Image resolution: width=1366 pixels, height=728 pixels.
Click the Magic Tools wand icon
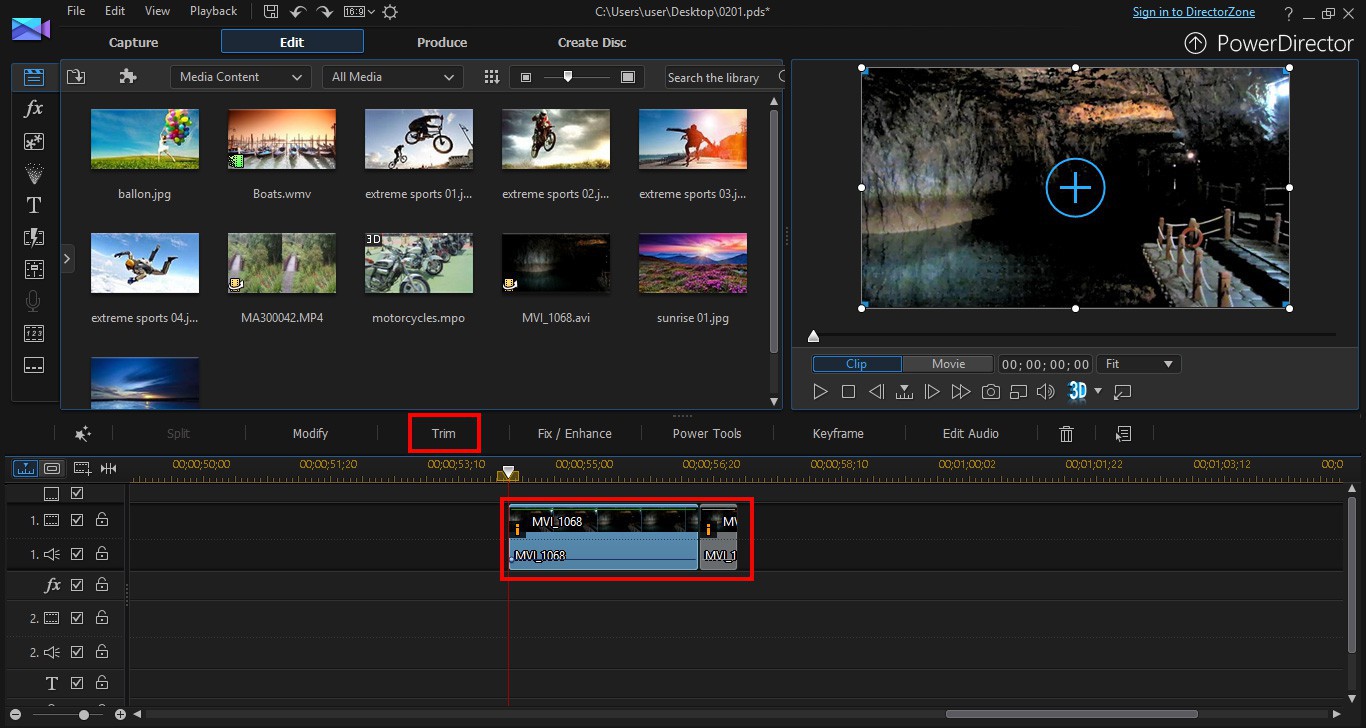click(x=83, y=433)
